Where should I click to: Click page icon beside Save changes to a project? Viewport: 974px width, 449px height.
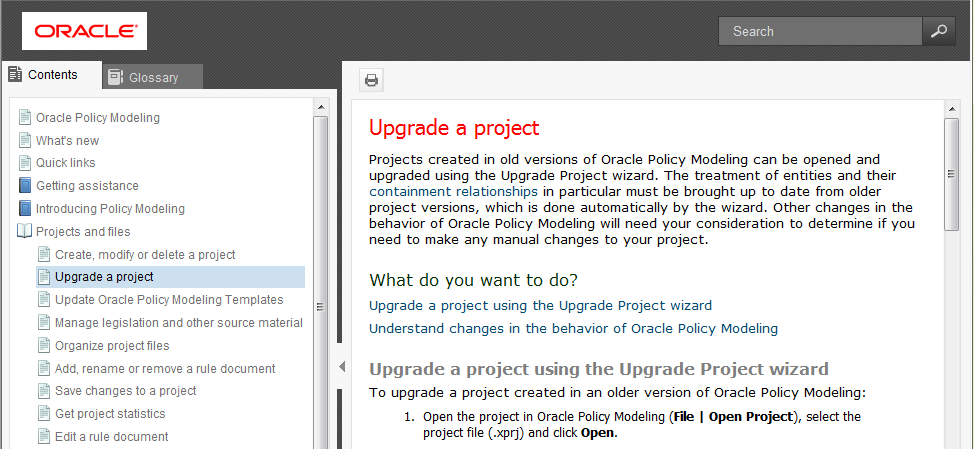pos(43,391)
